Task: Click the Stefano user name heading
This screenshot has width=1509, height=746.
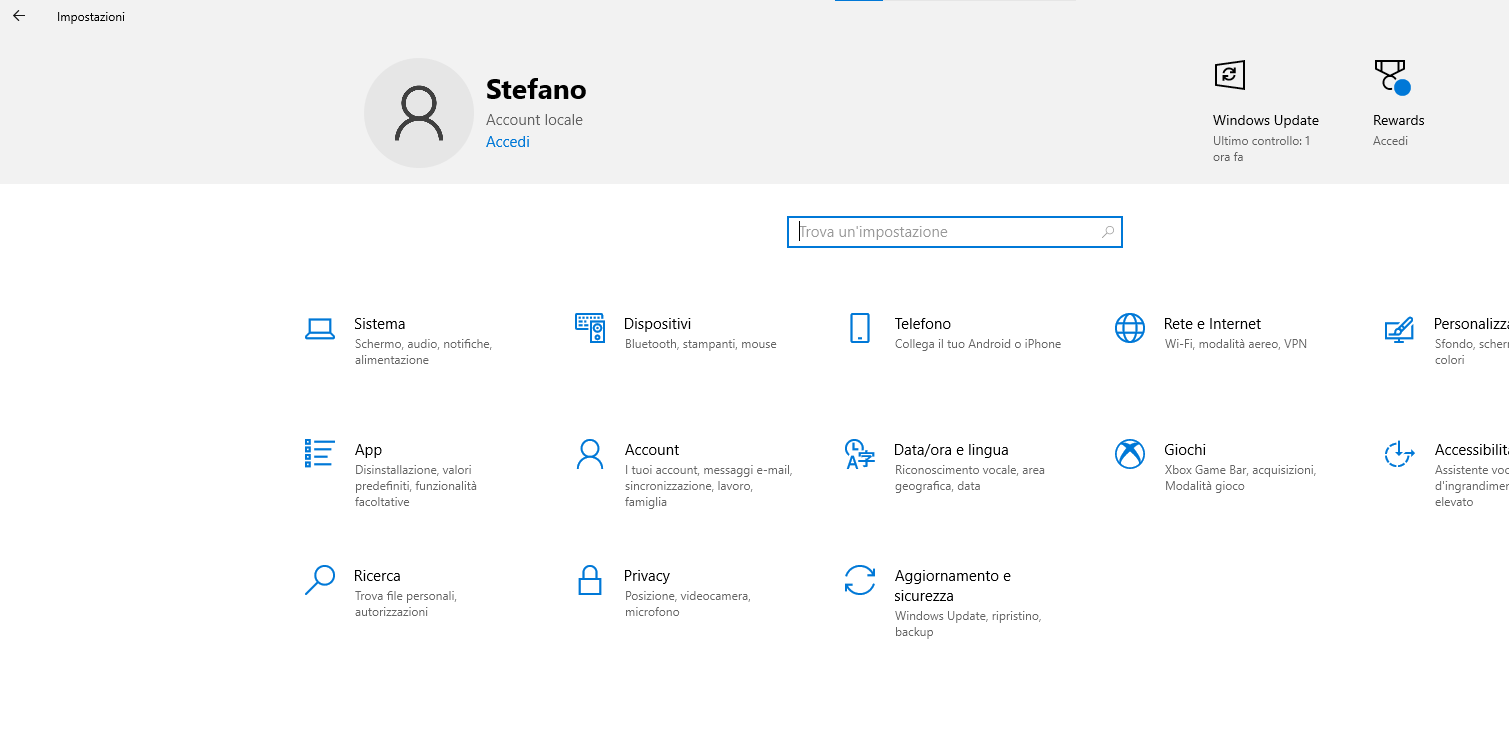Action: point(536,90)
